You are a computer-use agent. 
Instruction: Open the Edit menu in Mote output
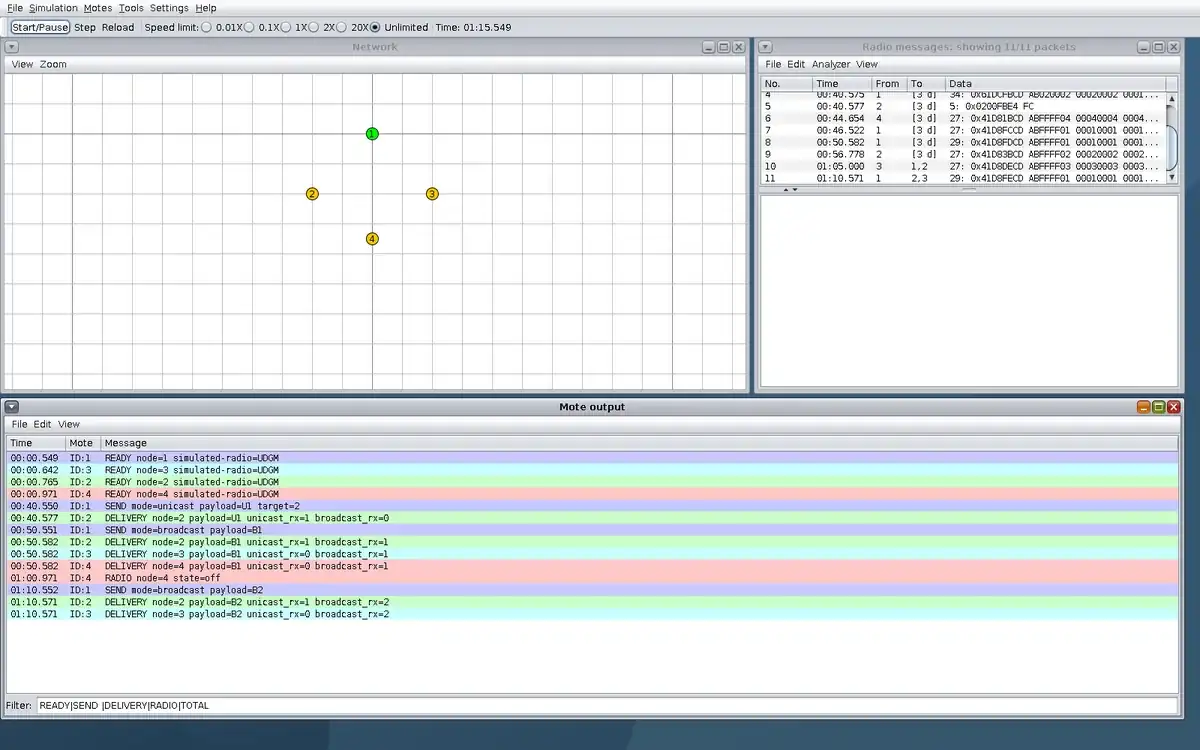point(42,424)
